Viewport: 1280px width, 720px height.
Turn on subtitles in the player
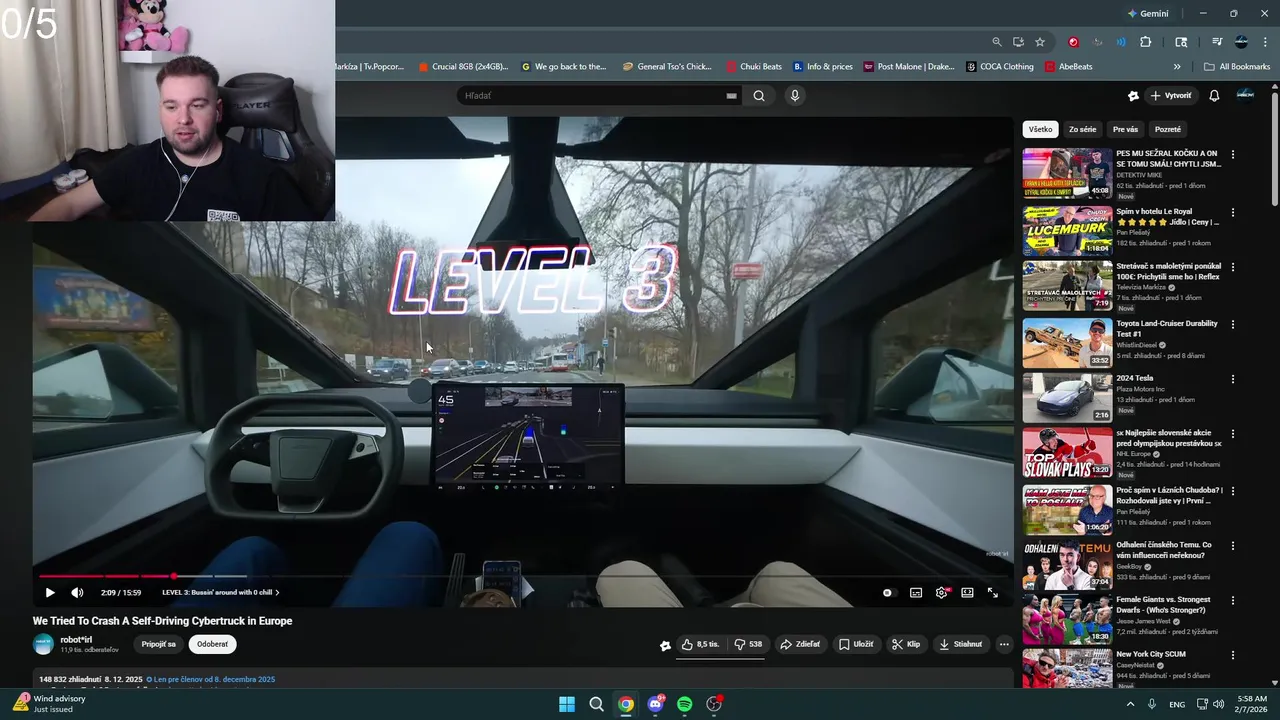(x=916, y=593)
